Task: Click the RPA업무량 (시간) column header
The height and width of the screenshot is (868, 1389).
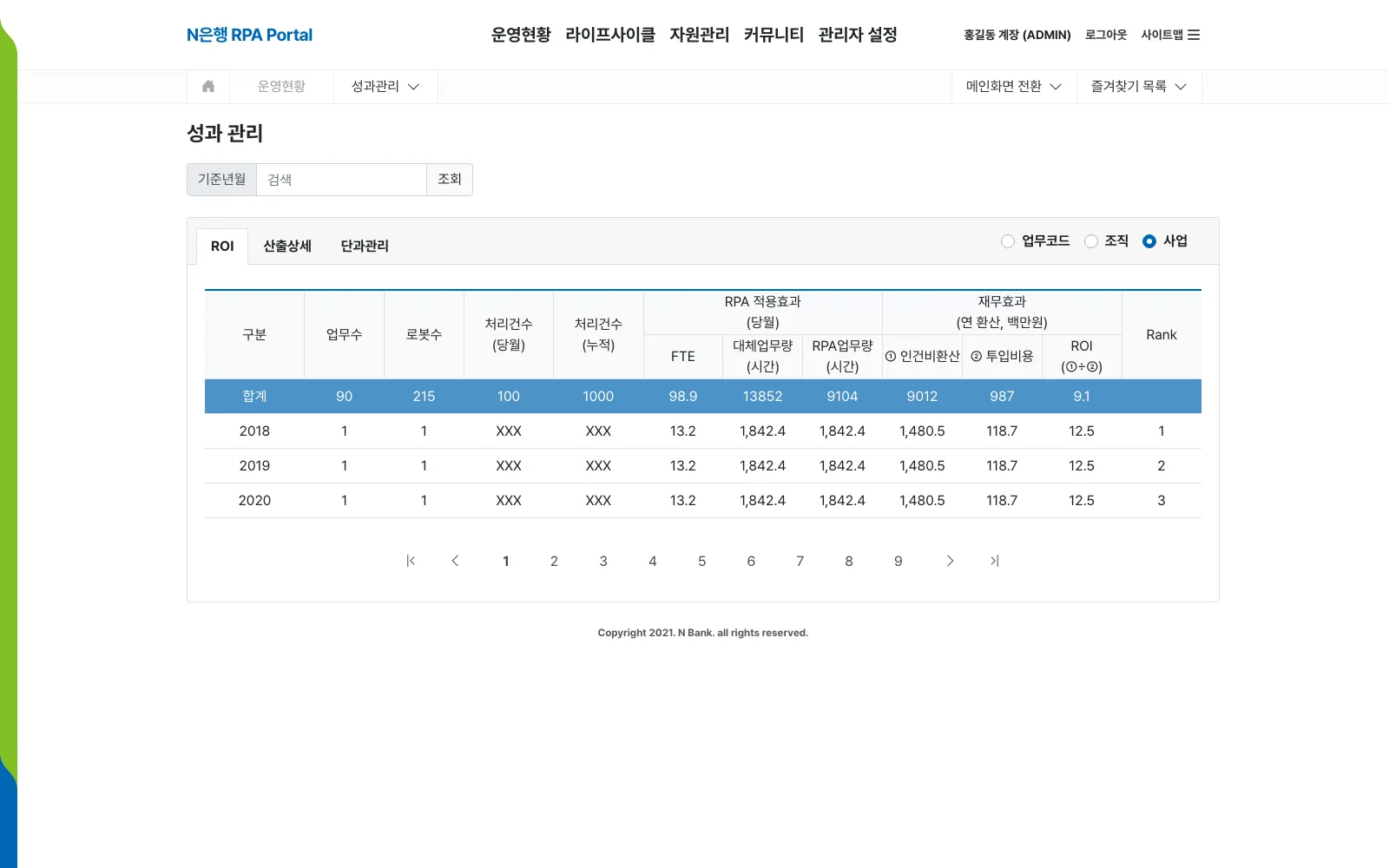Action: pyautogui.click(x=842, y=356)
